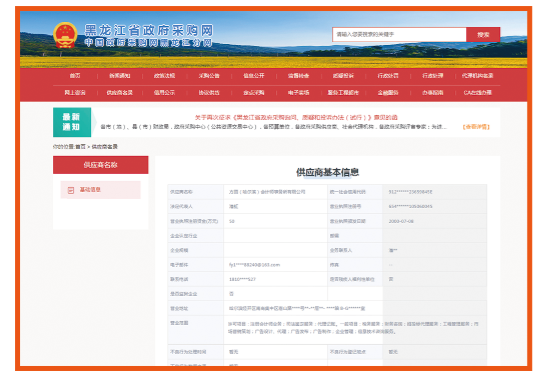Open the 电子卖场 navigation item
Image resolution: width=548 pixels, height=383 pixels.
click(298, 93)
